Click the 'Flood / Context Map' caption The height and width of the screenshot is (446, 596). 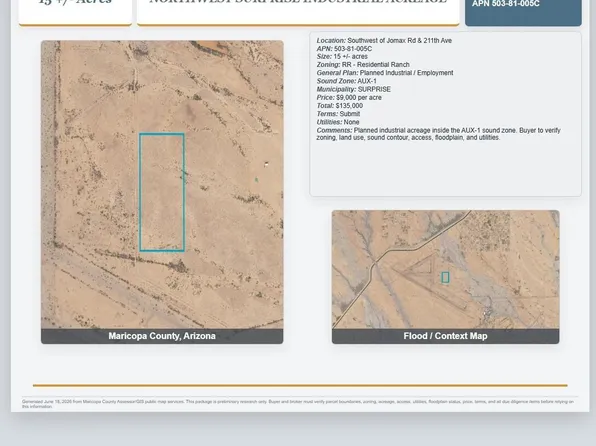(x=445, y=336)
